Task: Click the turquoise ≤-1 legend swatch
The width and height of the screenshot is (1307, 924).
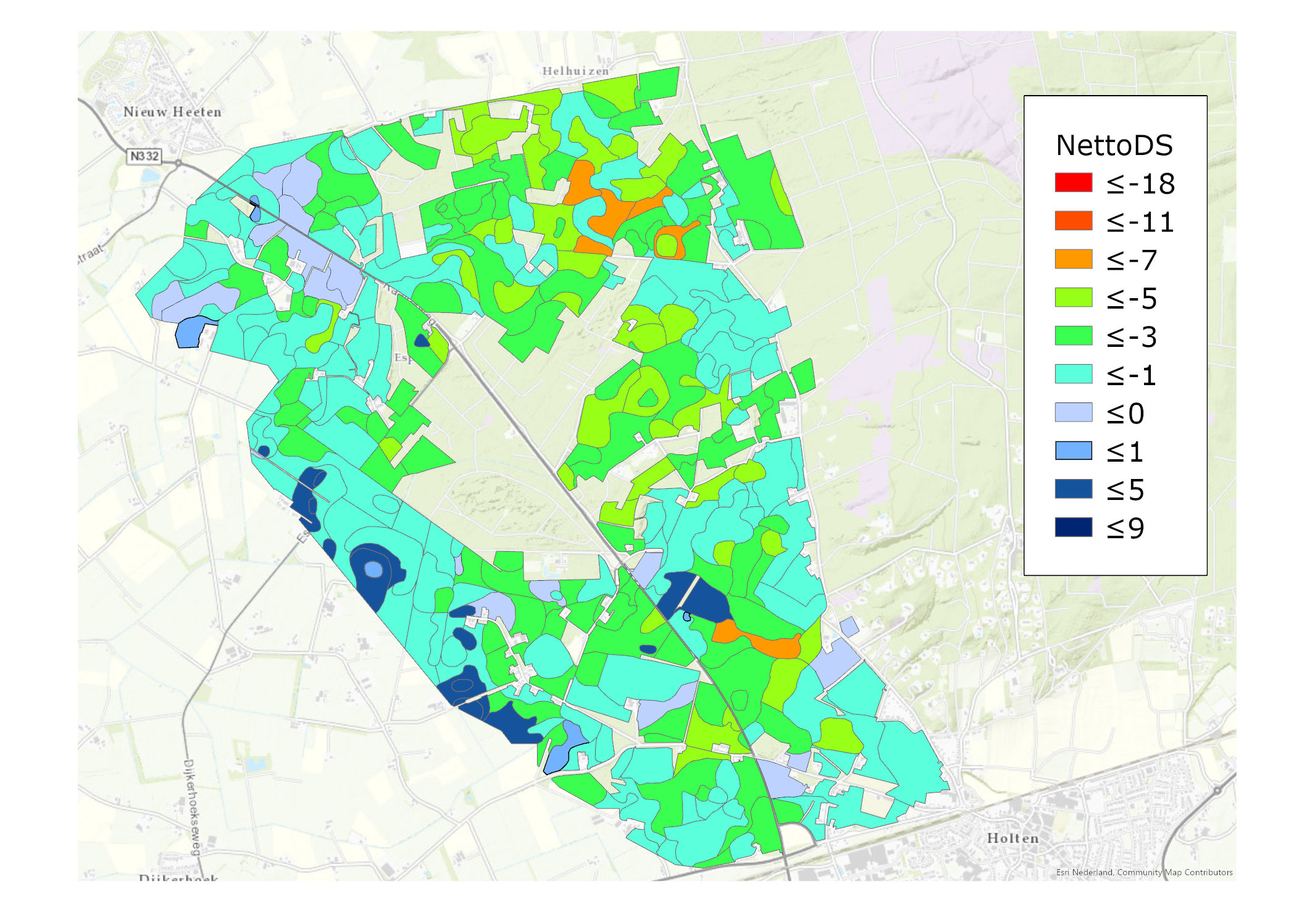Action: pyautogui.click(x=1073, y=374)
